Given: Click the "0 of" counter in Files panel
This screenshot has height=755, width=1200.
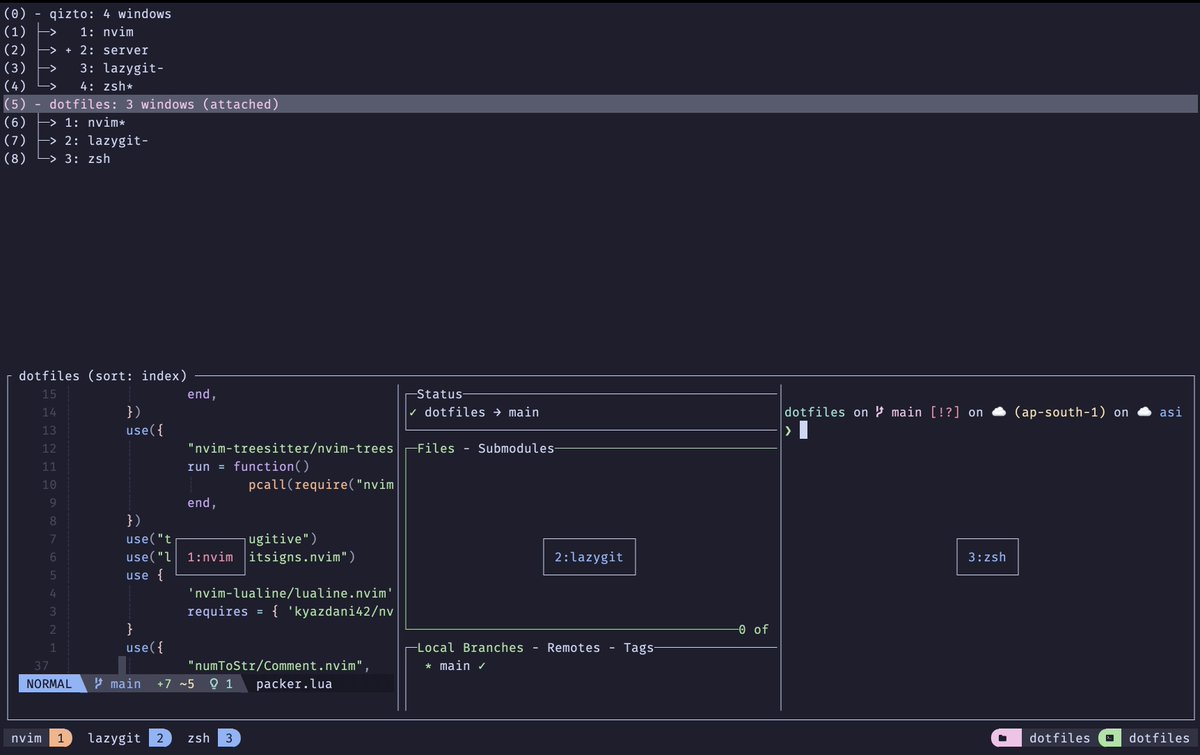Looking at the screenshot, I should coord(754,630).
